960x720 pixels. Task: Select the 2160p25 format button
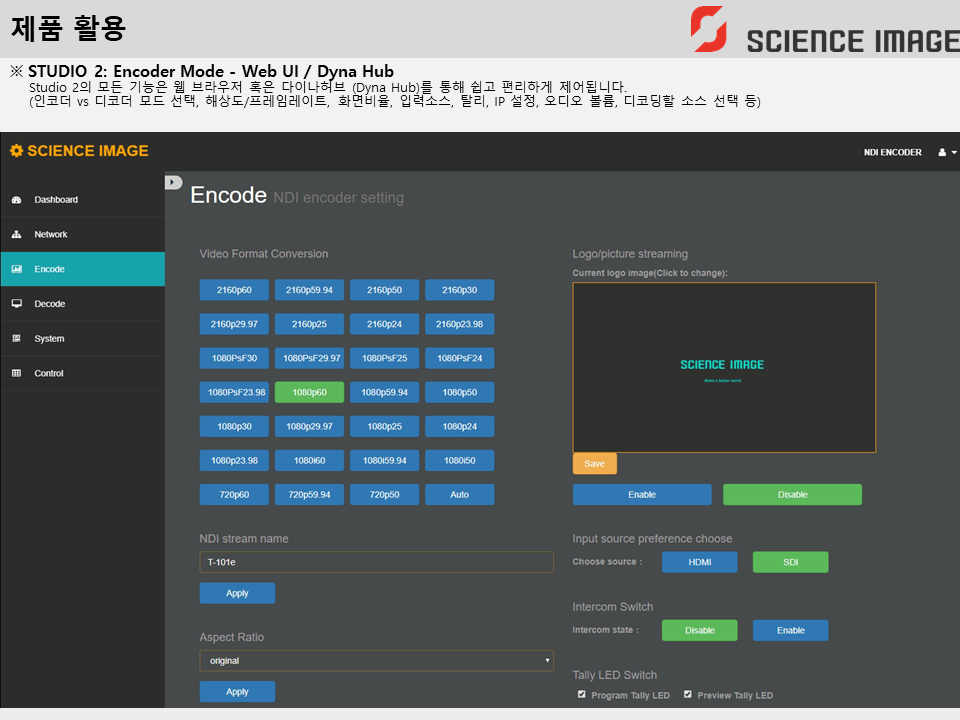point(309,324)
